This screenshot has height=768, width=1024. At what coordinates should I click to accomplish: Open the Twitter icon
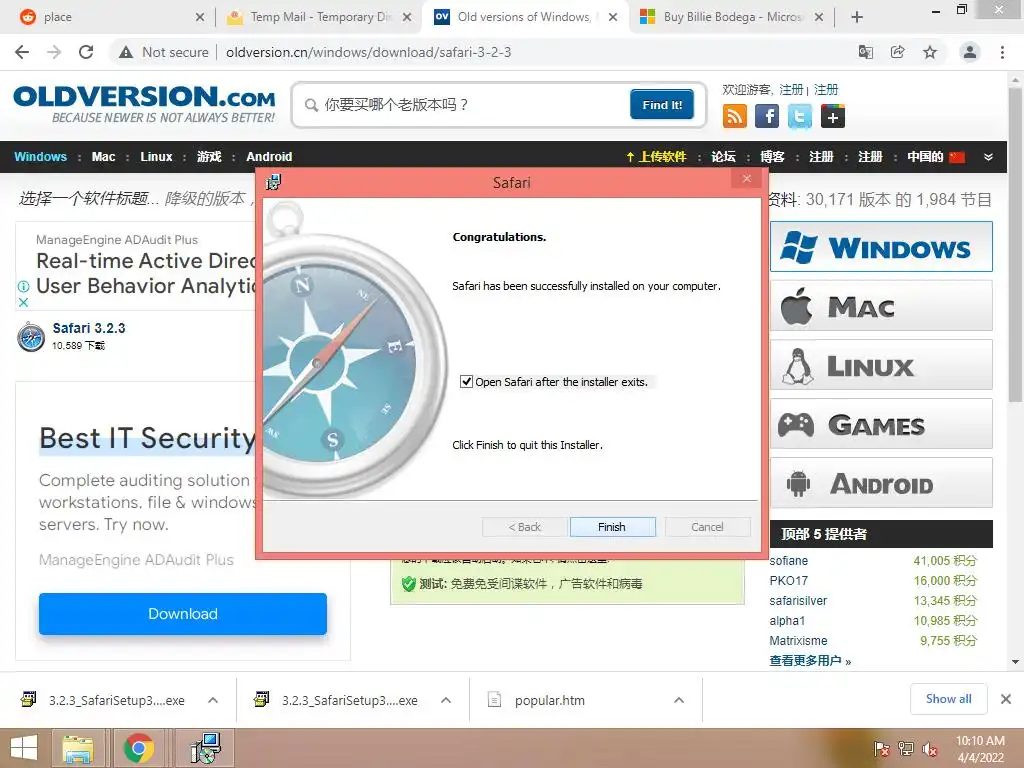800,116
